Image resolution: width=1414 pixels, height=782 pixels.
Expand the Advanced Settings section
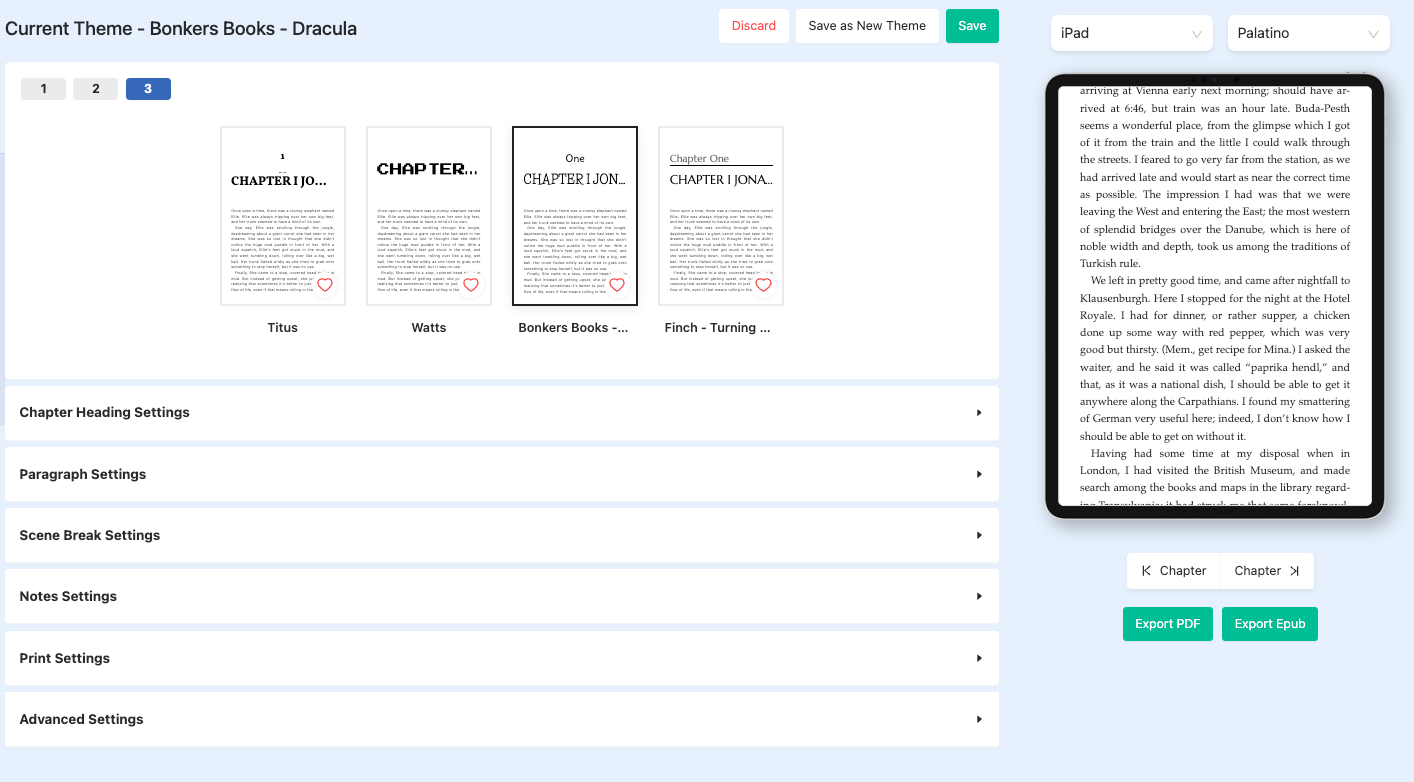501,719
